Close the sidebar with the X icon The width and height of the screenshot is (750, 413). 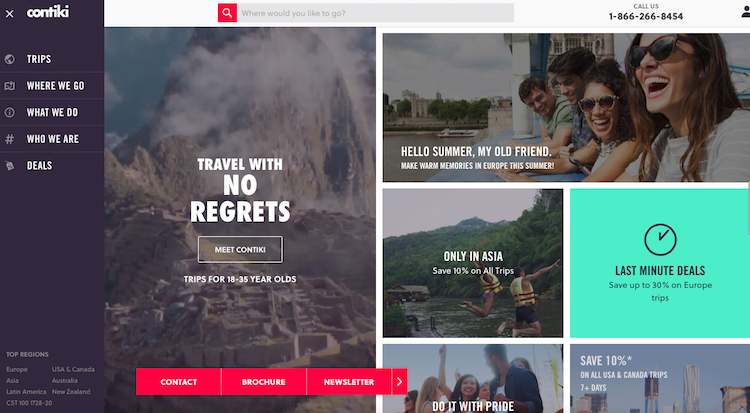[x=10, y=14]
